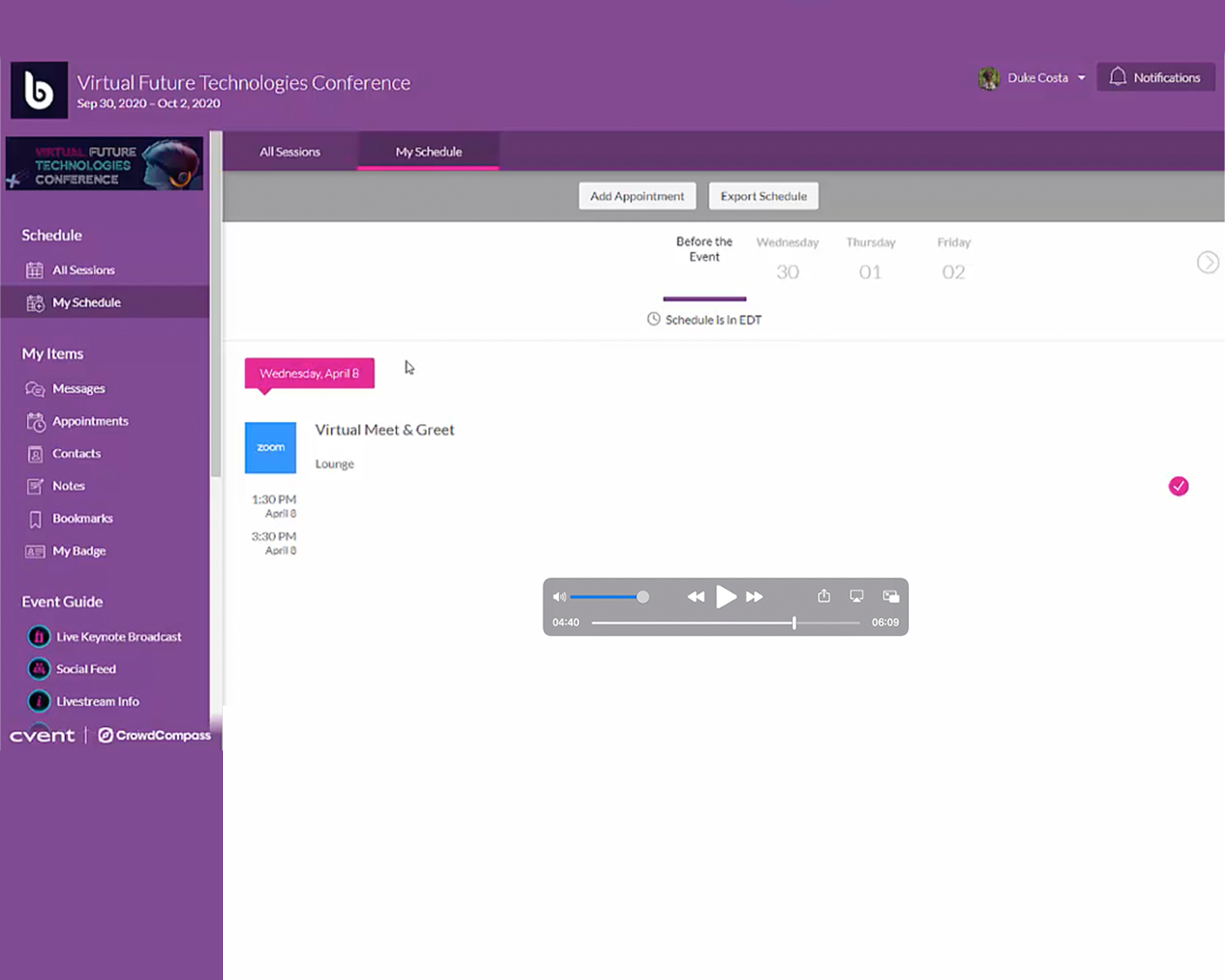Open the Contacts icon in sidebar
Image resolution: width=1225 pixels, height=980 pixels.
[35, 454]
